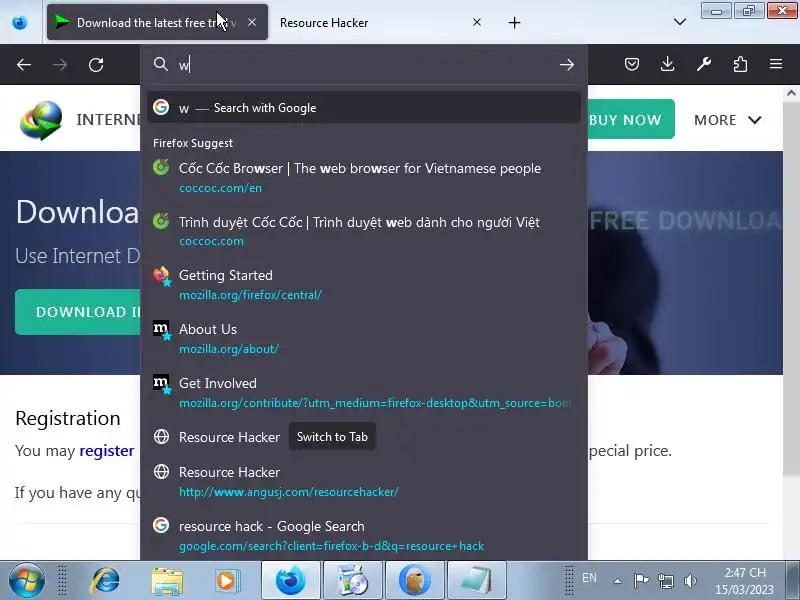
Task: Click the Go arrow in address bar
Action: pyautogui.click(x=567, y=65)
